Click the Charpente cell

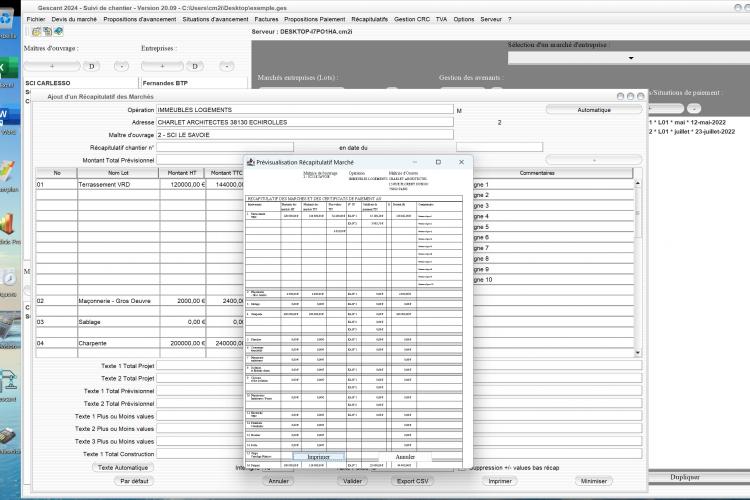click(x=118, y=343)
